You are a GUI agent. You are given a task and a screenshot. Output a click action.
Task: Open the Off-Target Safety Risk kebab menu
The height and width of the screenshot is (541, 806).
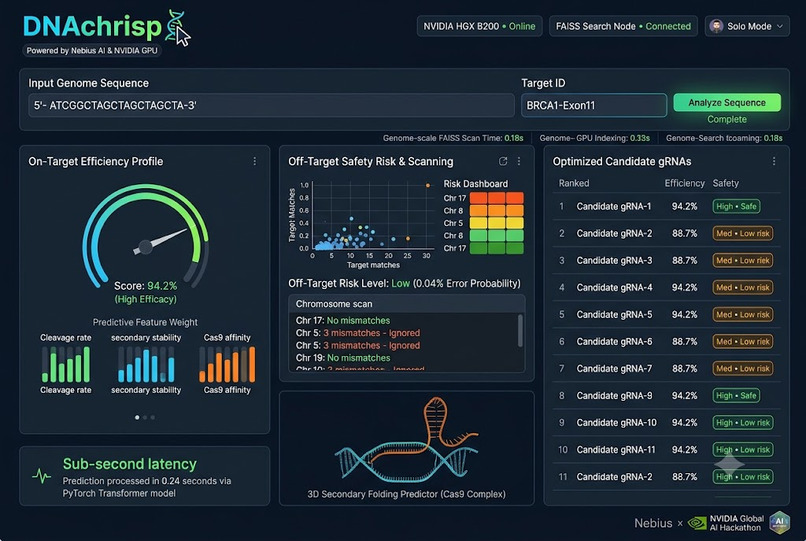(519, 161)
